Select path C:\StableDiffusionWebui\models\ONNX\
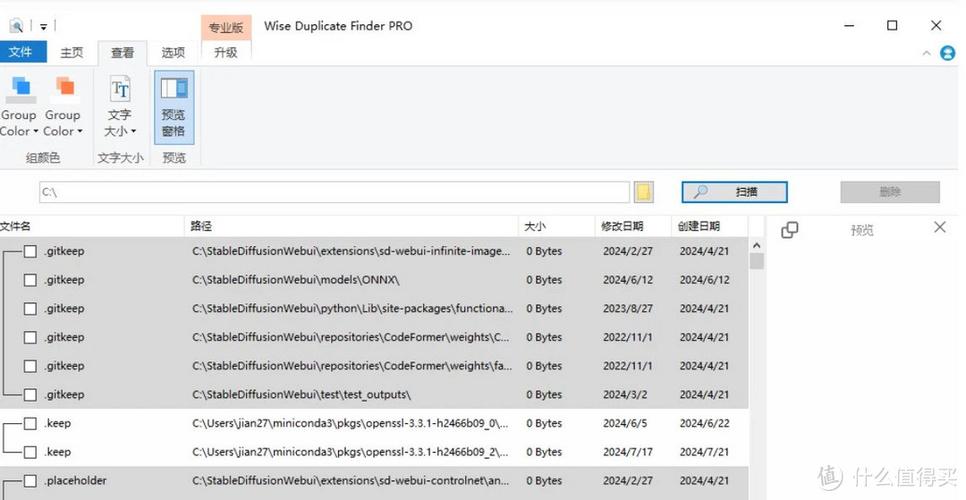This screenshot has height=500, width=966. pyautogui.click(x=296, y=280)
